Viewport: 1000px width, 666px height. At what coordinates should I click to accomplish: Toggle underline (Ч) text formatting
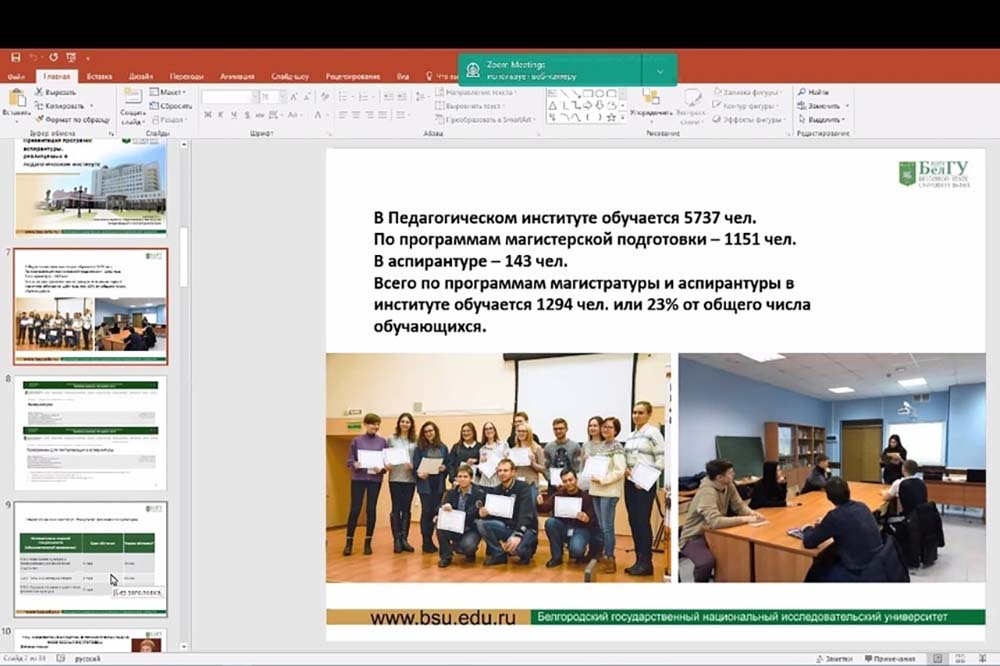pos(234,115)
